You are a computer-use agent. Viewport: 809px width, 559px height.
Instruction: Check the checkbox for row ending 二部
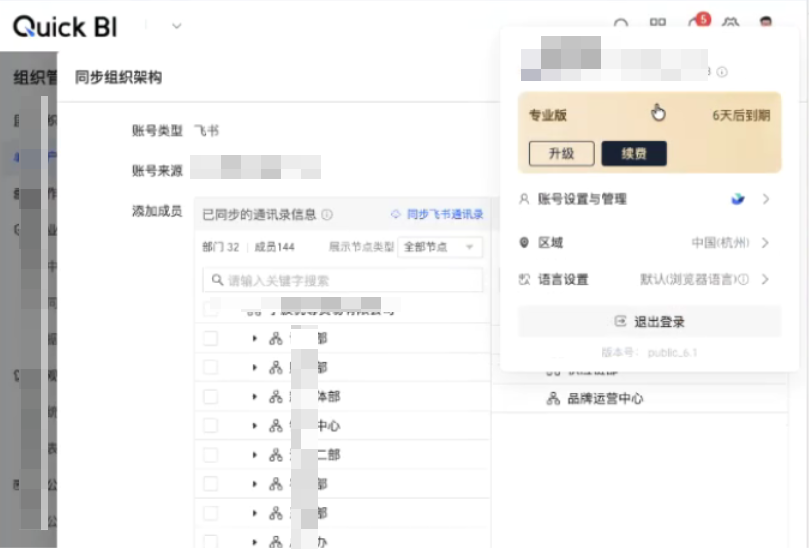[x=211, y=455]
